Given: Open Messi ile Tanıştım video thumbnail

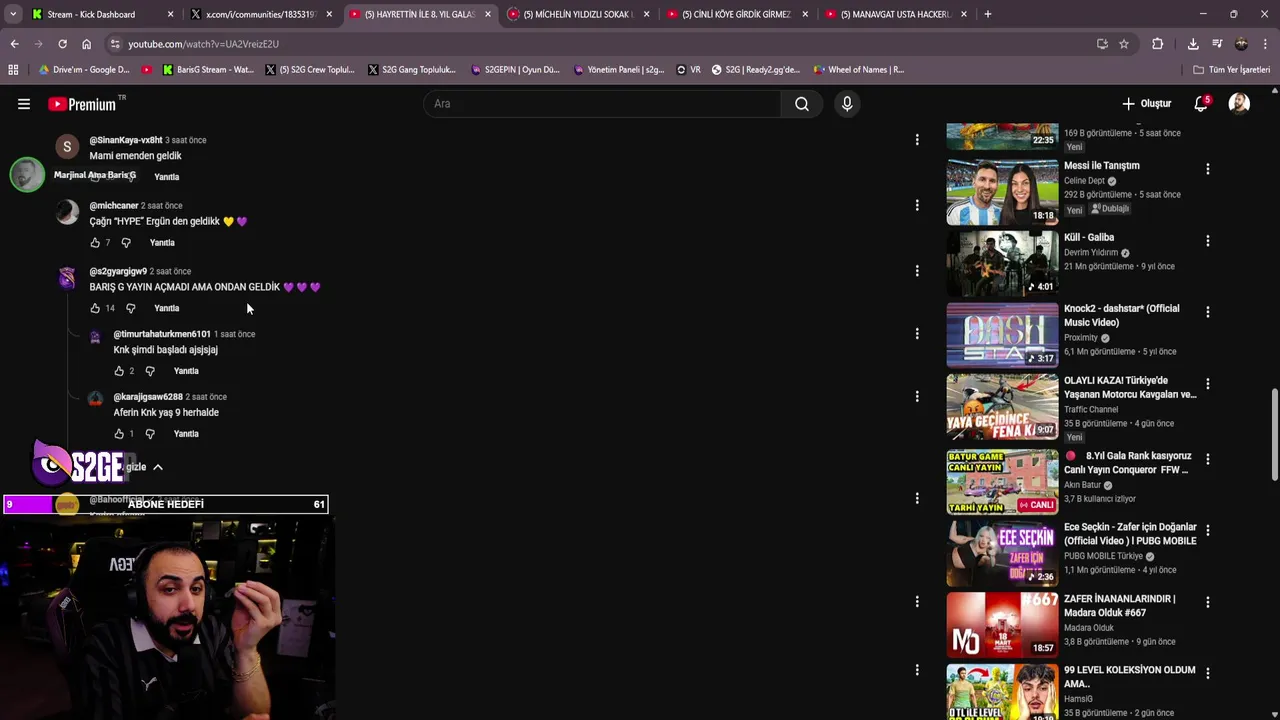Looking at the screenshot, I should [x=1002, y=191].
